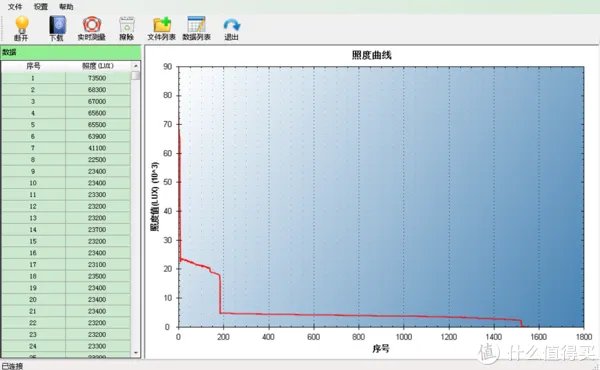Select the 23500 value in row 18

[x=97, y=276]
